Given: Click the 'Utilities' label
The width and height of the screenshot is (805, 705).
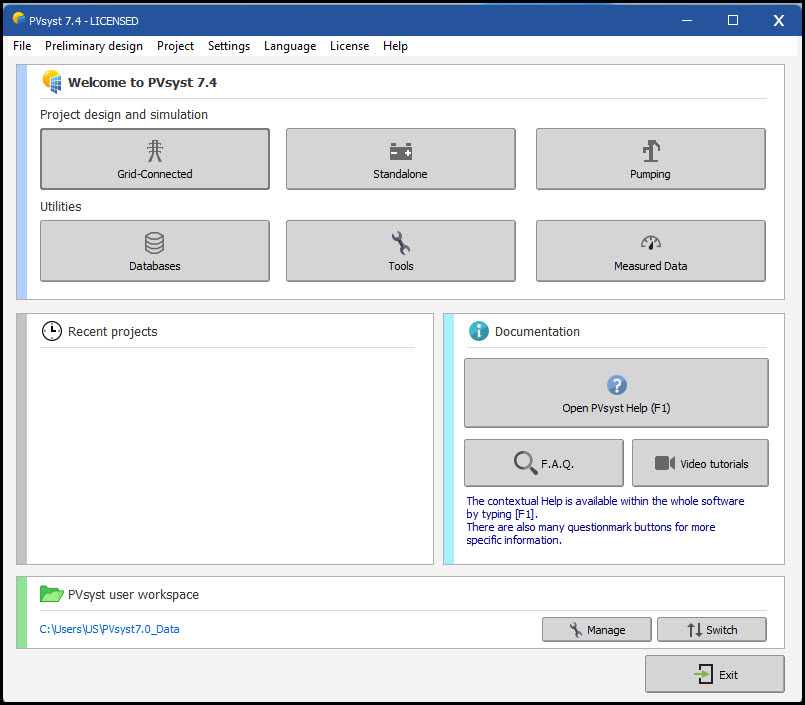Looking at the screenshot, I should pos(61,206).
